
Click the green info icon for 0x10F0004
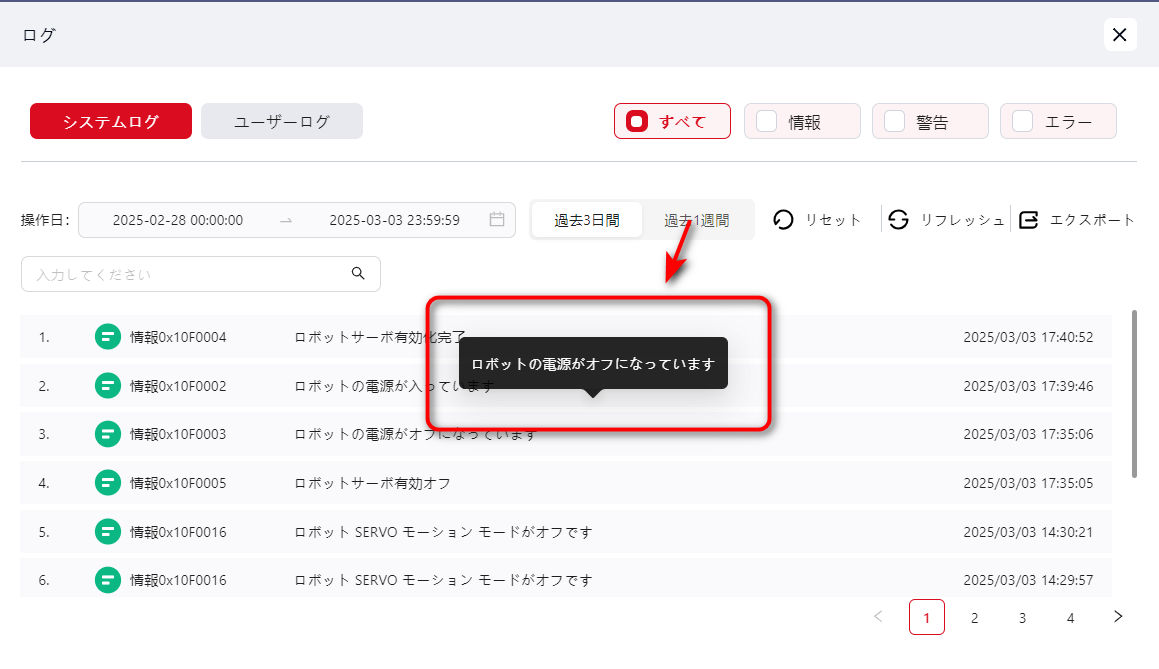[107, 337]
